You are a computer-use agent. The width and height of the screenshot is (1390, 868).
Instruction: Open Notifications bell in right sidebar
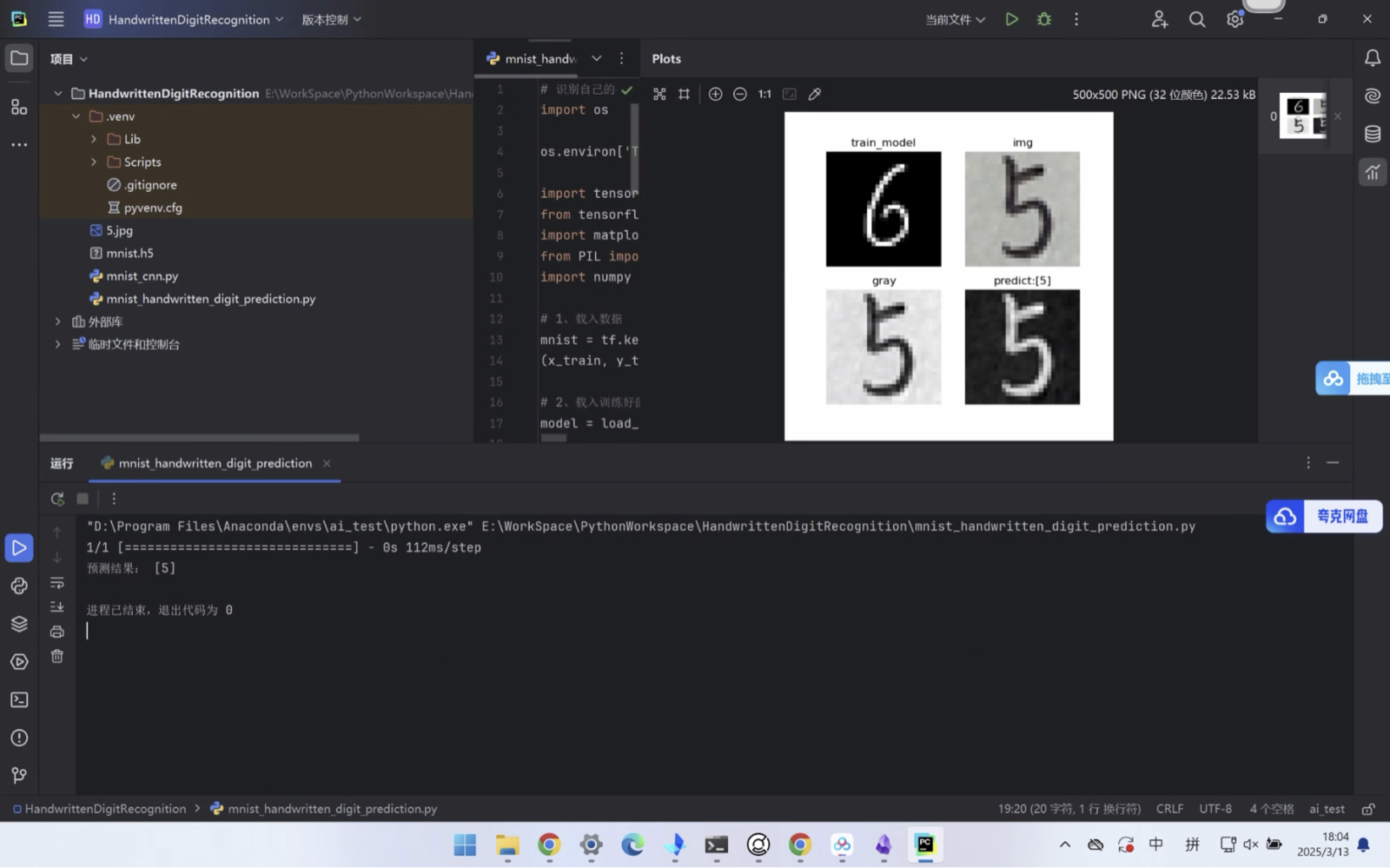point(1373,58)
